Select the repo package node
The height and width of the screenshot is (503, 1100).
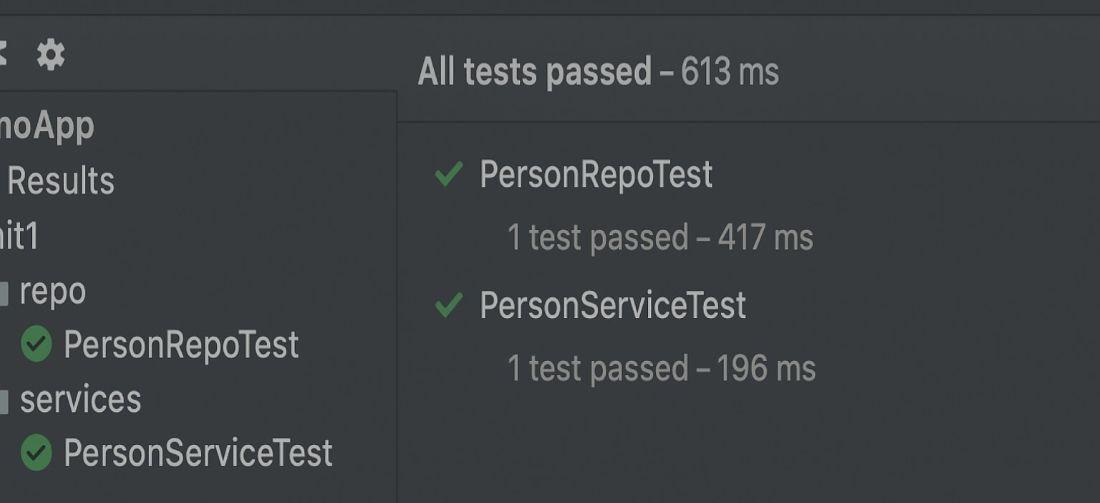point(52,292)
